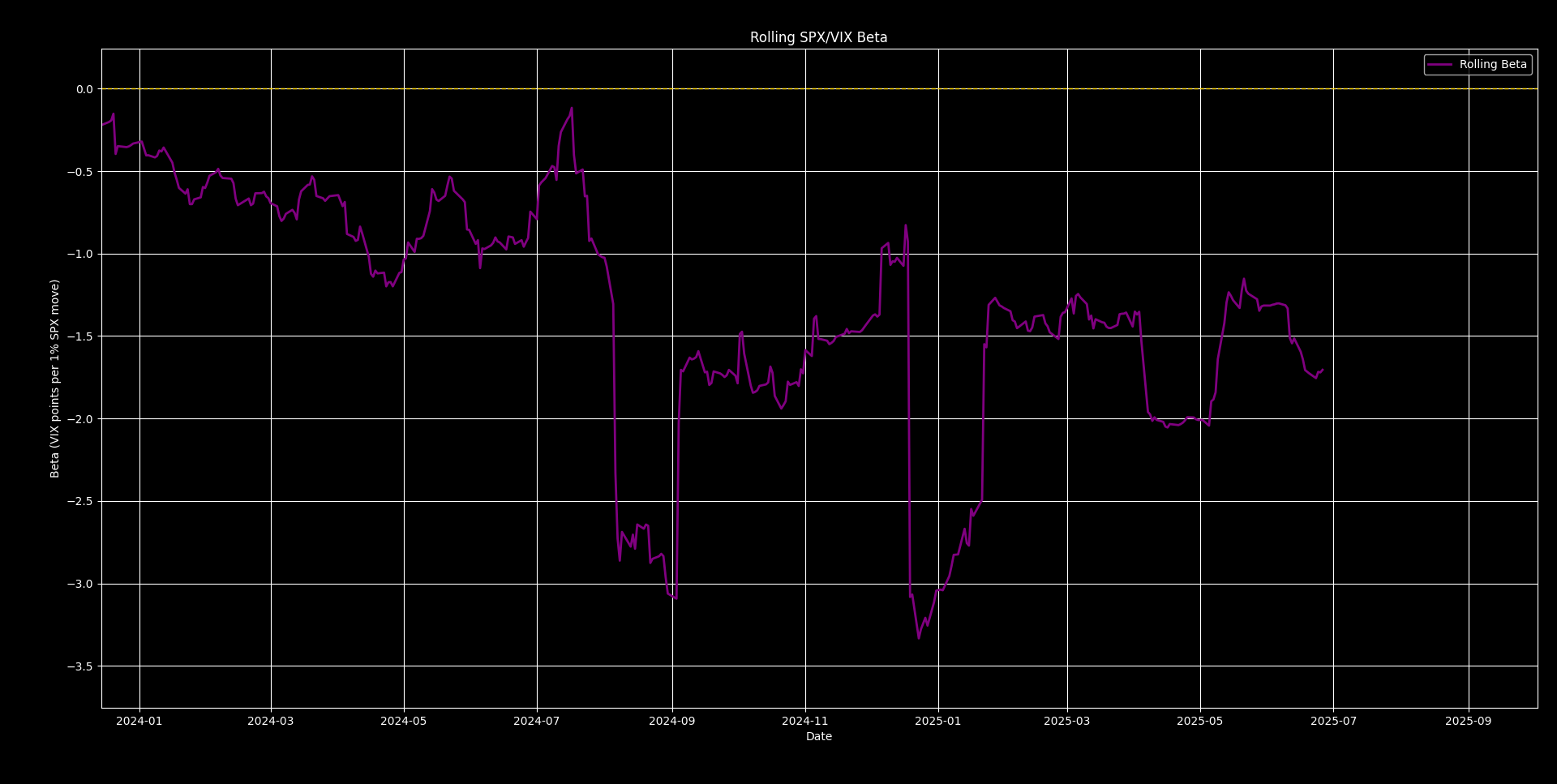Click the x-axis date '2024-11'
The width and height of the screenshot is (1557, 784).
[805, 721]
